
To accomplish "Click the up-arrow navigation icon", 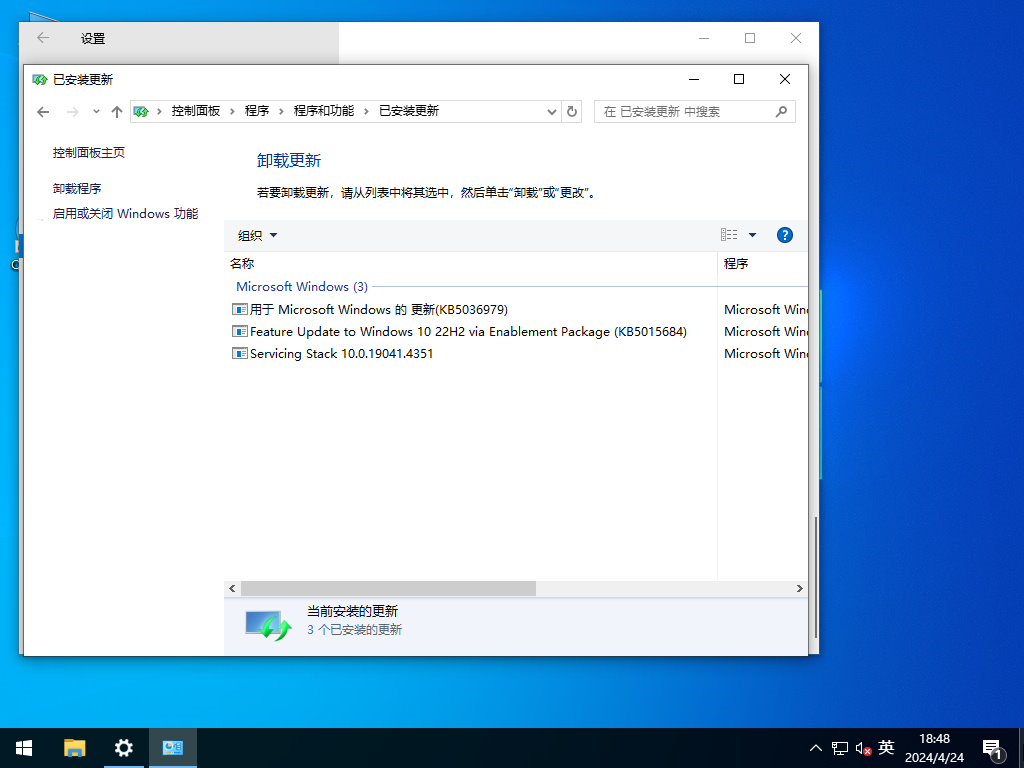I will coord(116,111).
